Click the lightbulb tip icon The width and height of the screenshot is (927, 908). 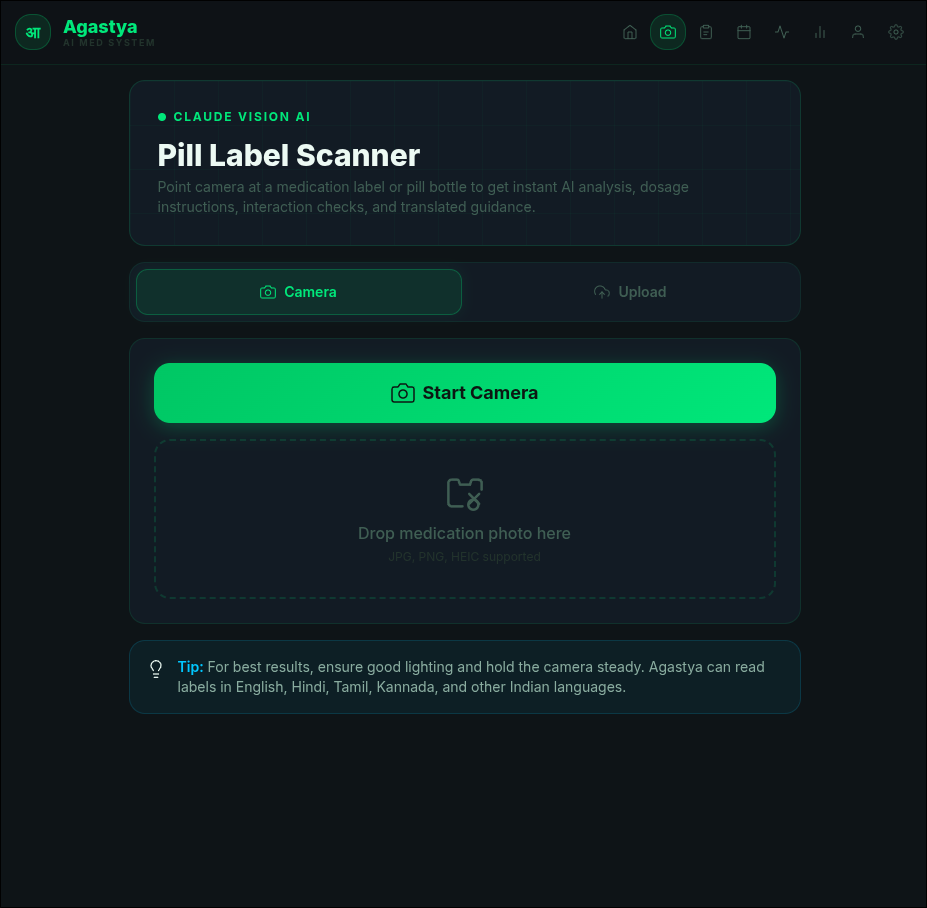point(156,669)
